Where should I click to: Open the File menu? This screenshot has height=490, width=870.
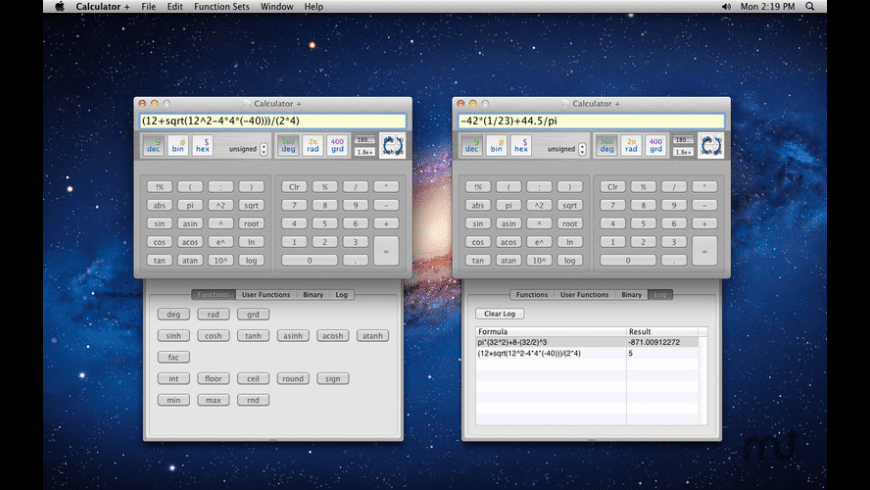click(148, 7)
